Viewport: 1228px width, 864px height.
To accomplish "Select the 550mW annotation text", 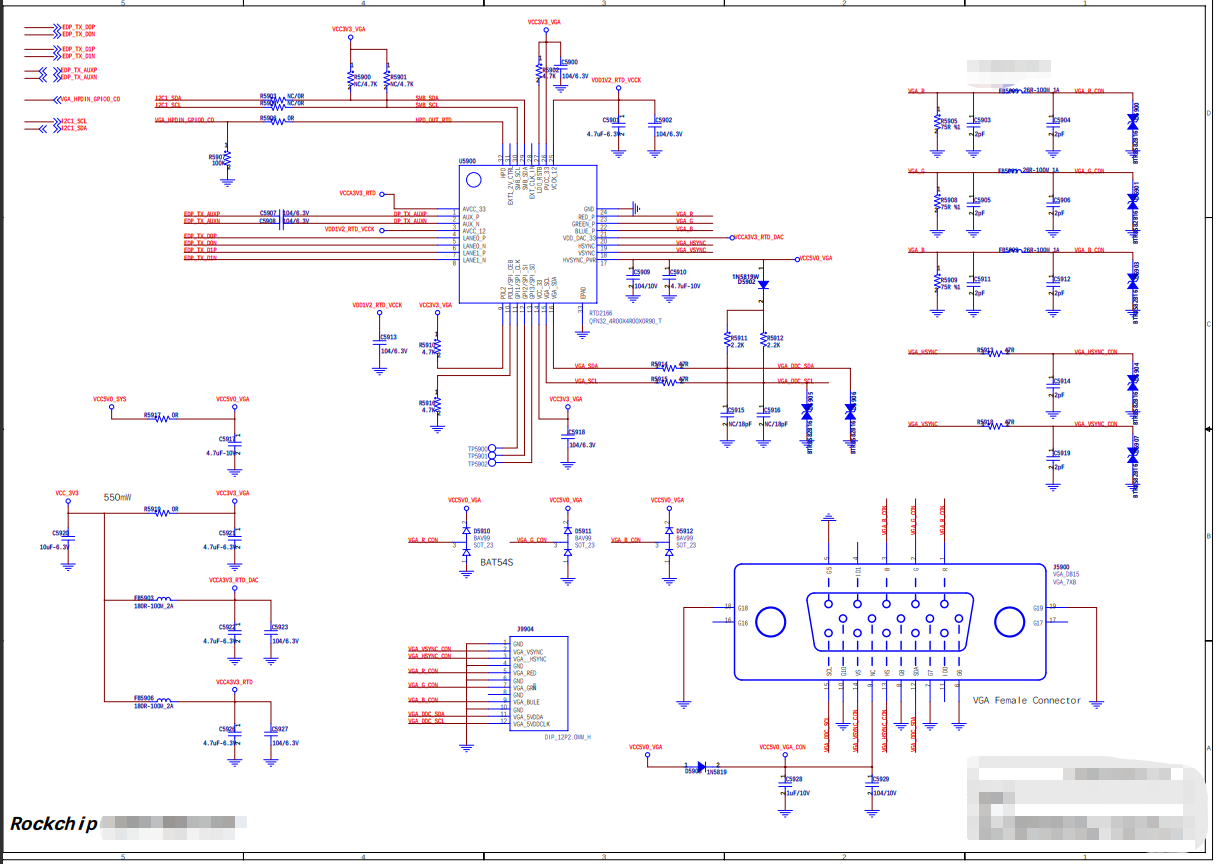I will pyautogui.click(x=118, y=497).
